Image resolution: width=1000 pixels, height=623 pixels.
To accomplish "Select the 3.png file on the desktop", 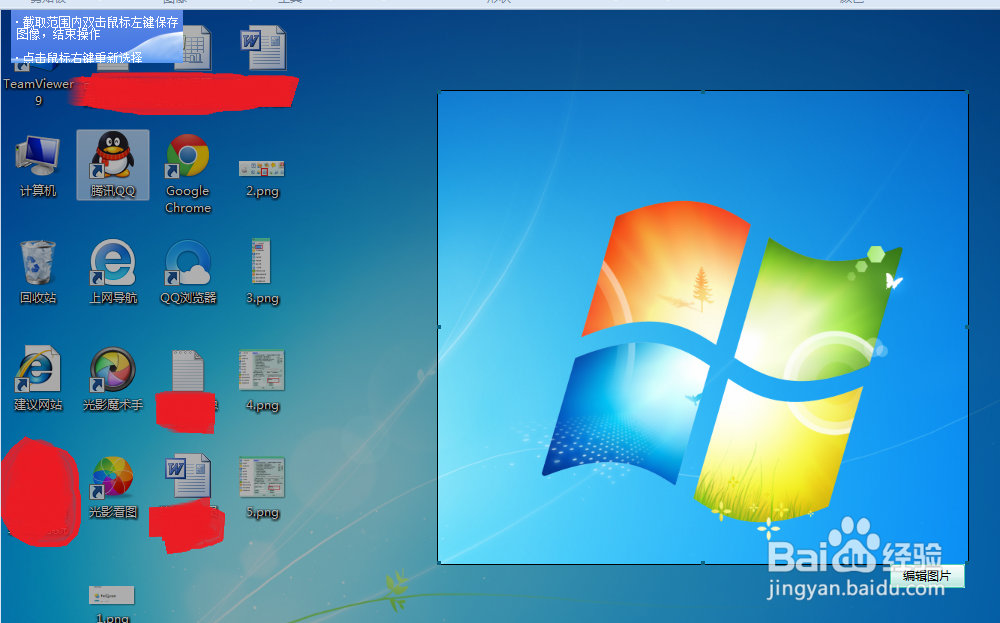I will (262, 271).
